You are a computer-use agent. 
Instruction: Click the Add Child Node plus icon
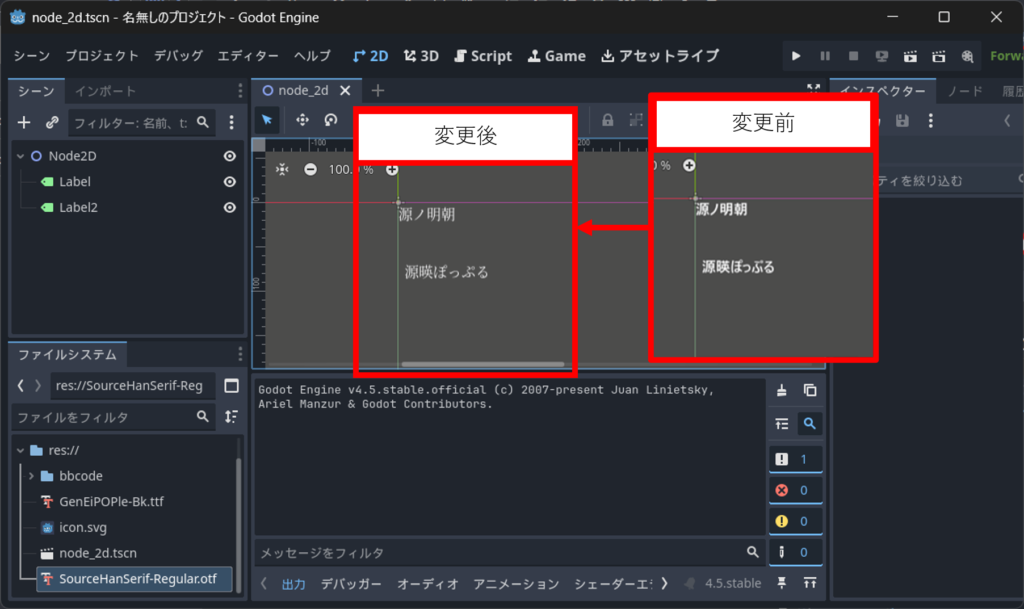(x=25, y=122)
